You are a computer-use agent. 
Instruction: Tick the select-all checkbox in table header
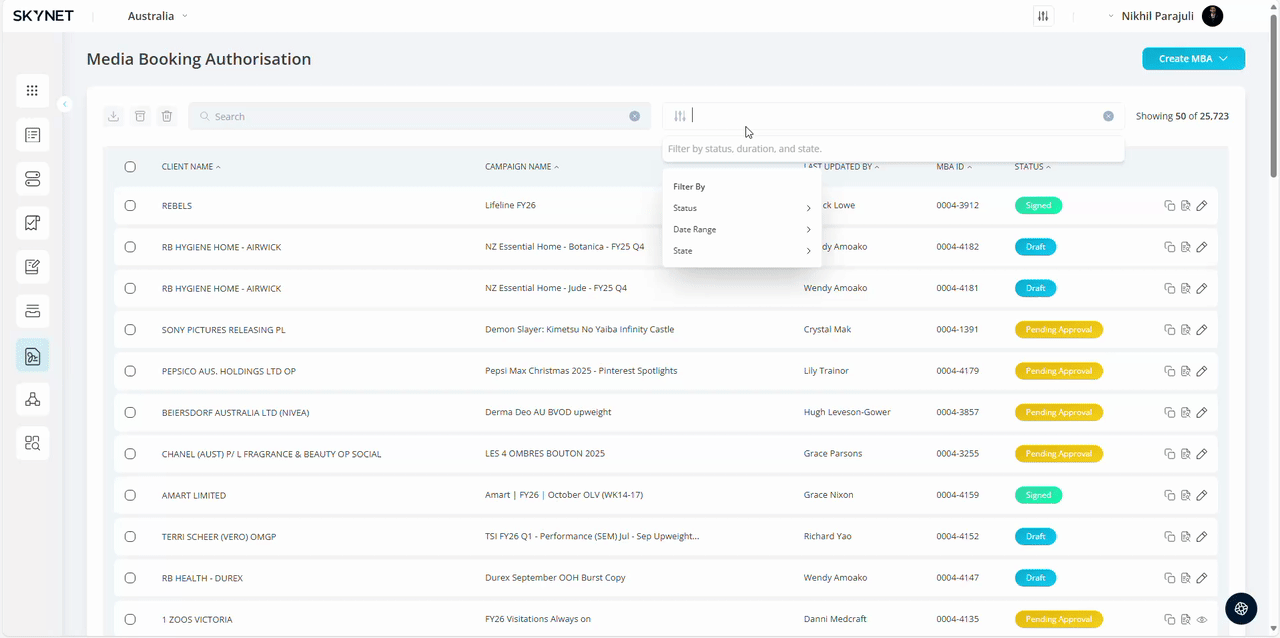tap(130, 167)
